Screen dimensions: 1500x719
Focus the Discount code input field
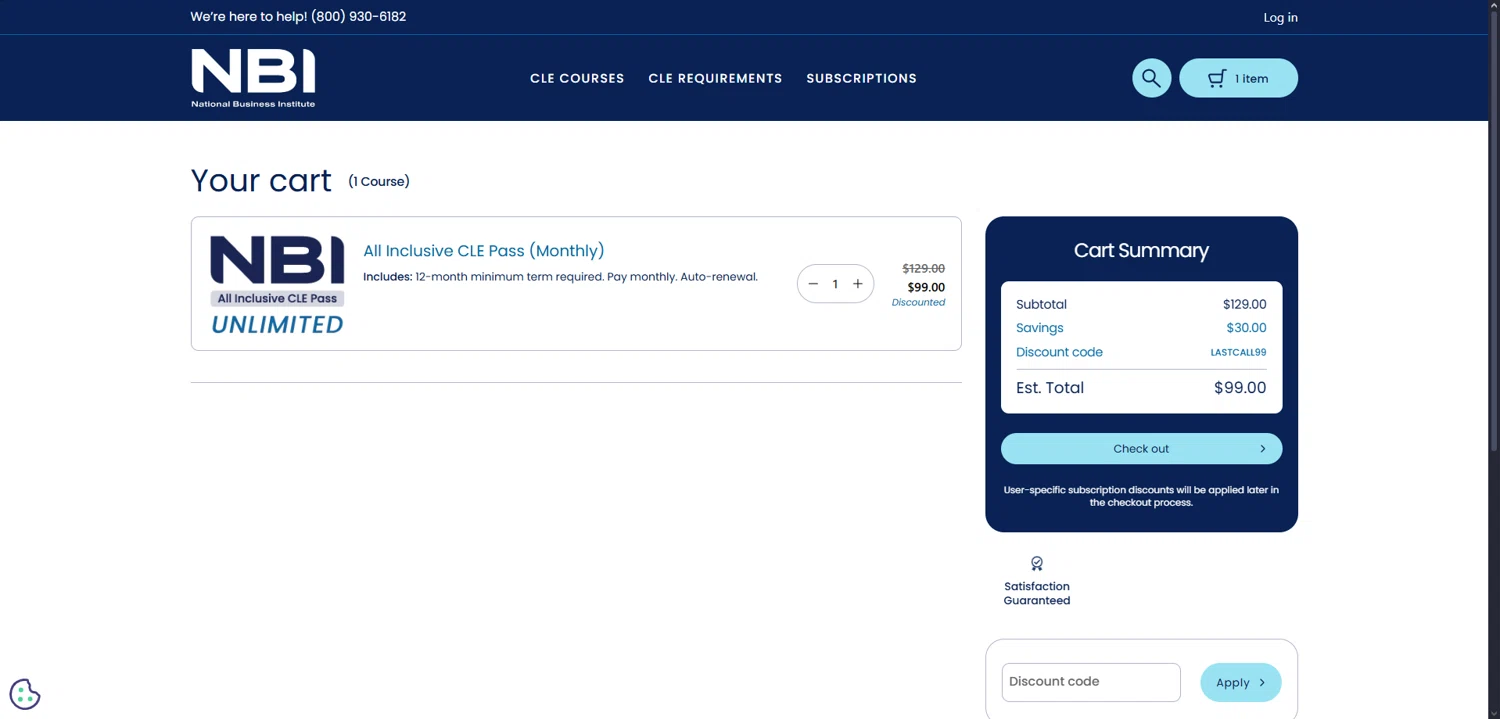click(1091, 682)
